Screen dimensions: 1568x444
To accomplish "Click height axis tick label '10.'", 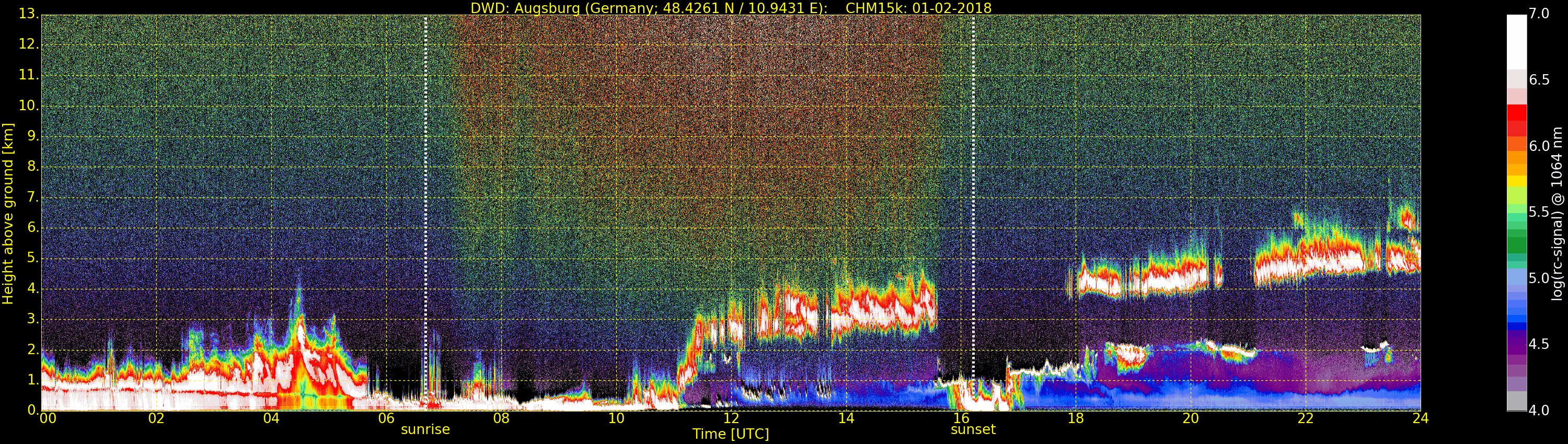I will click(x=29, y=105).
